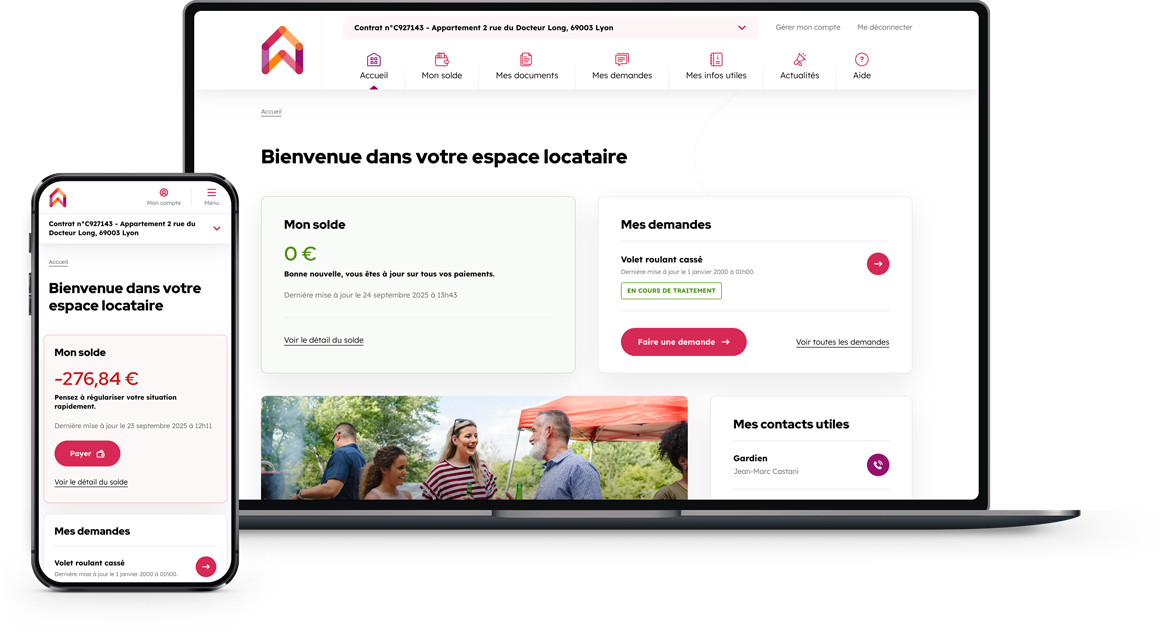Tap the Payer button on mobile
The height and width of the screenshot is (632, 1160).
[87, 454]
